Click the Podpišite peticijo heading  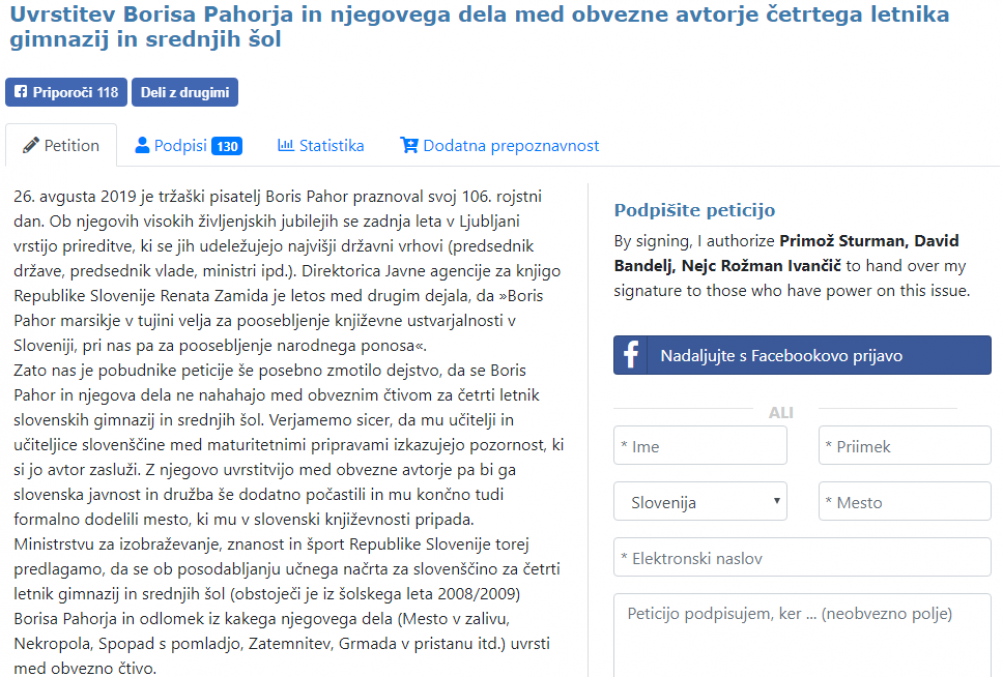pyautogui.click(x=694, y=210)
